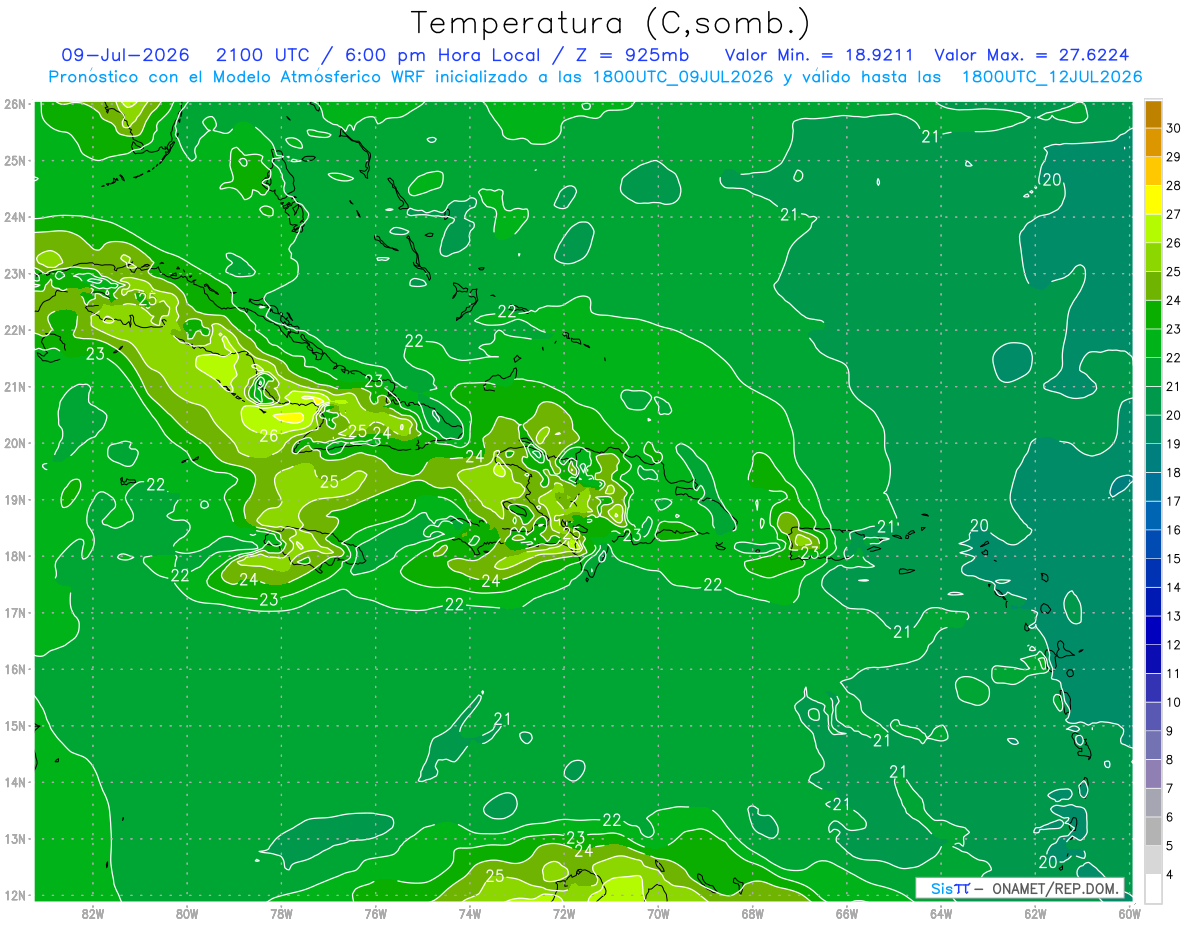Click the "18N" latitude axis label
The image size is (1200, 927).
click(x=14, y=556)
